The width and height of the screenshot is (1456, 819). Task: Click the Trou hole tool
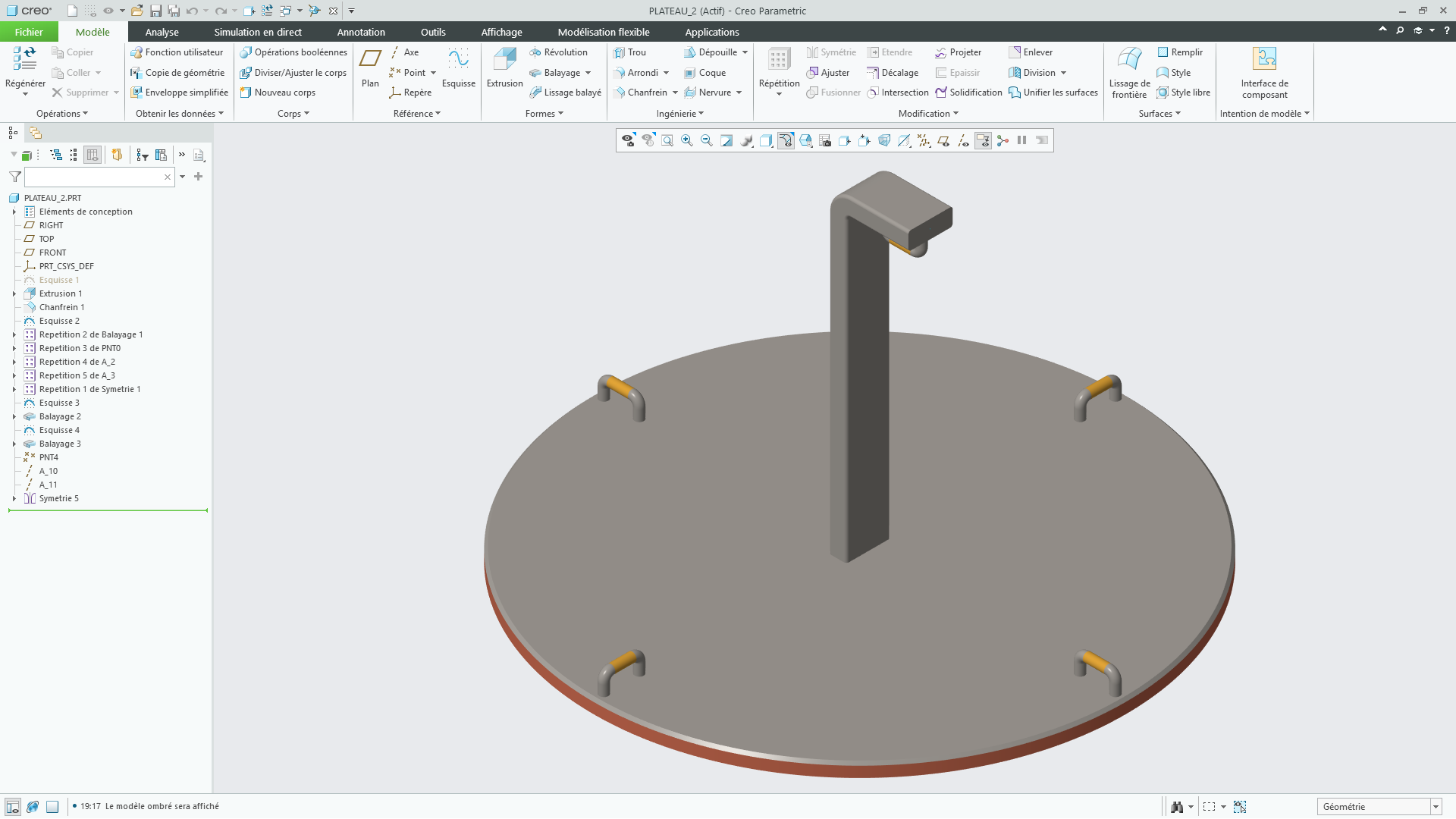(x=629, y=52)
